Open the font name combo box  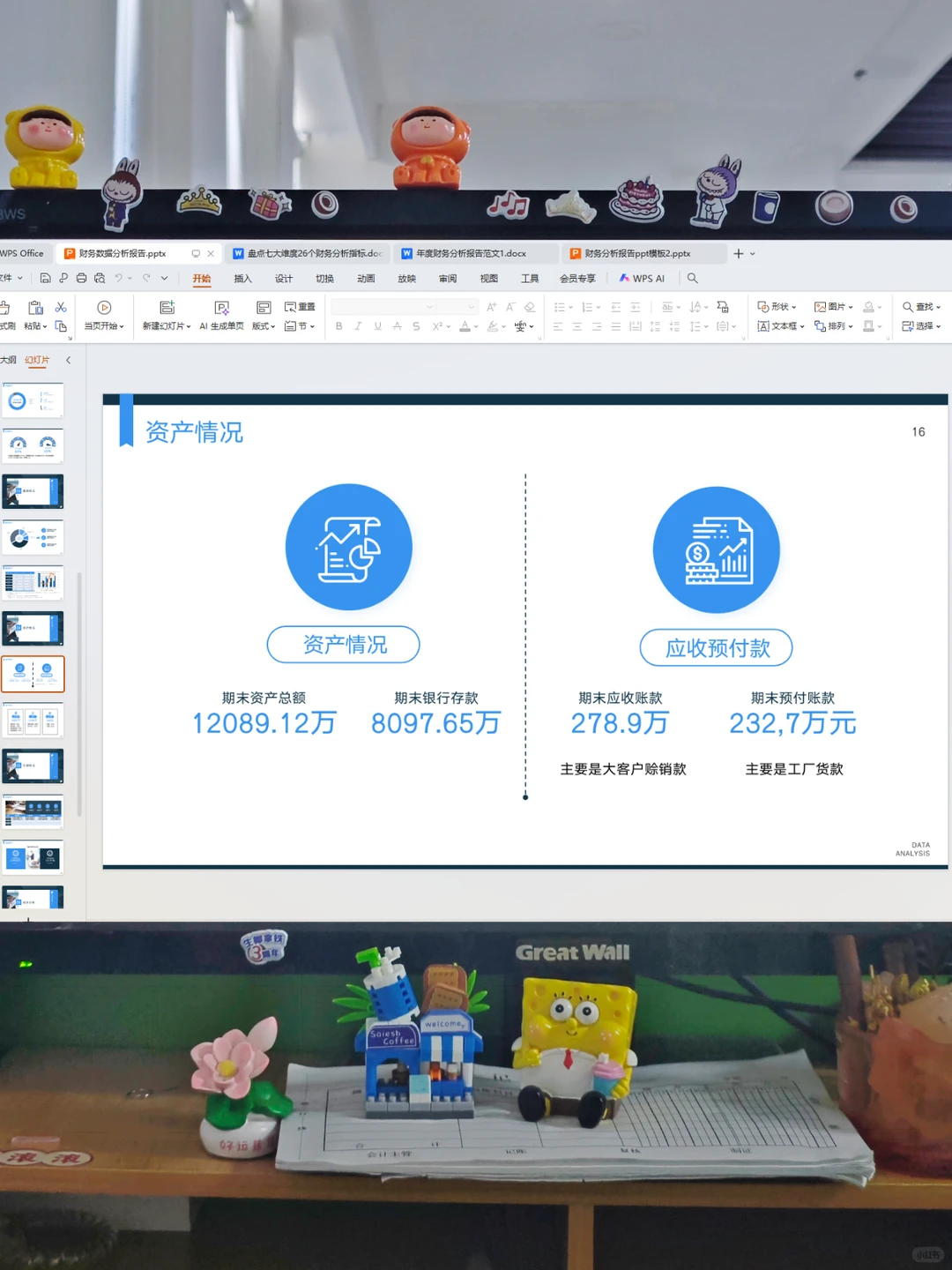383,307
